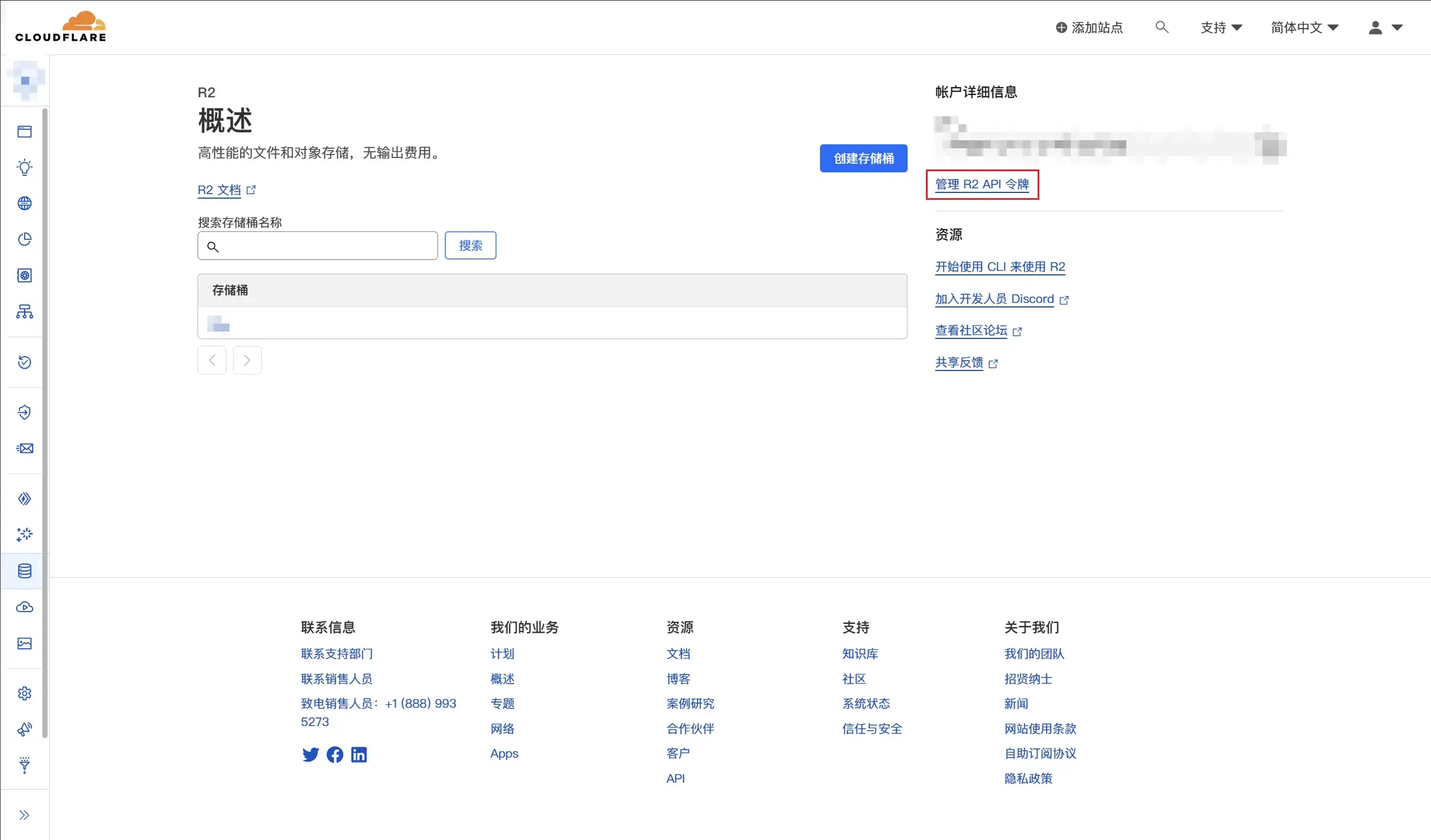Click the 添加站点 menu item
This screenshot has height=840, width=1431.
(x=1089, y=27)
